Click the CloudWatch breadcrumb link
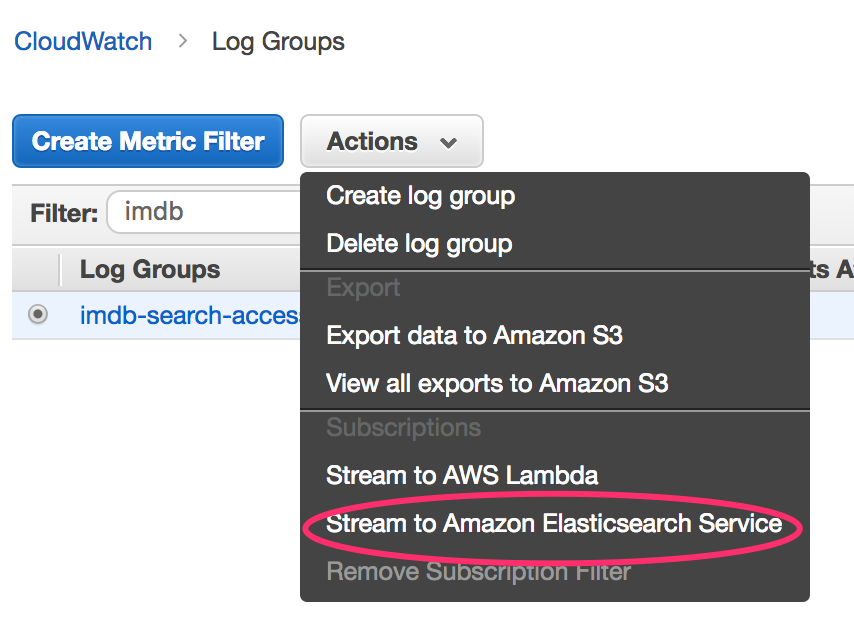 82,42
